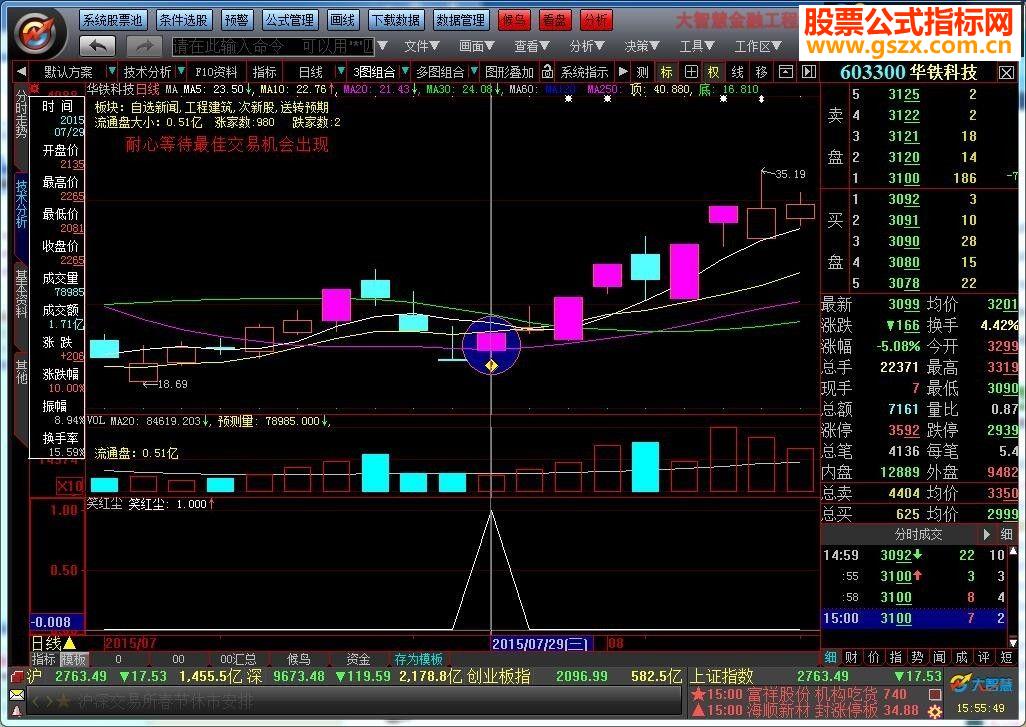Open the 默认方案 dropdown arrow

[x=112, y=71]
